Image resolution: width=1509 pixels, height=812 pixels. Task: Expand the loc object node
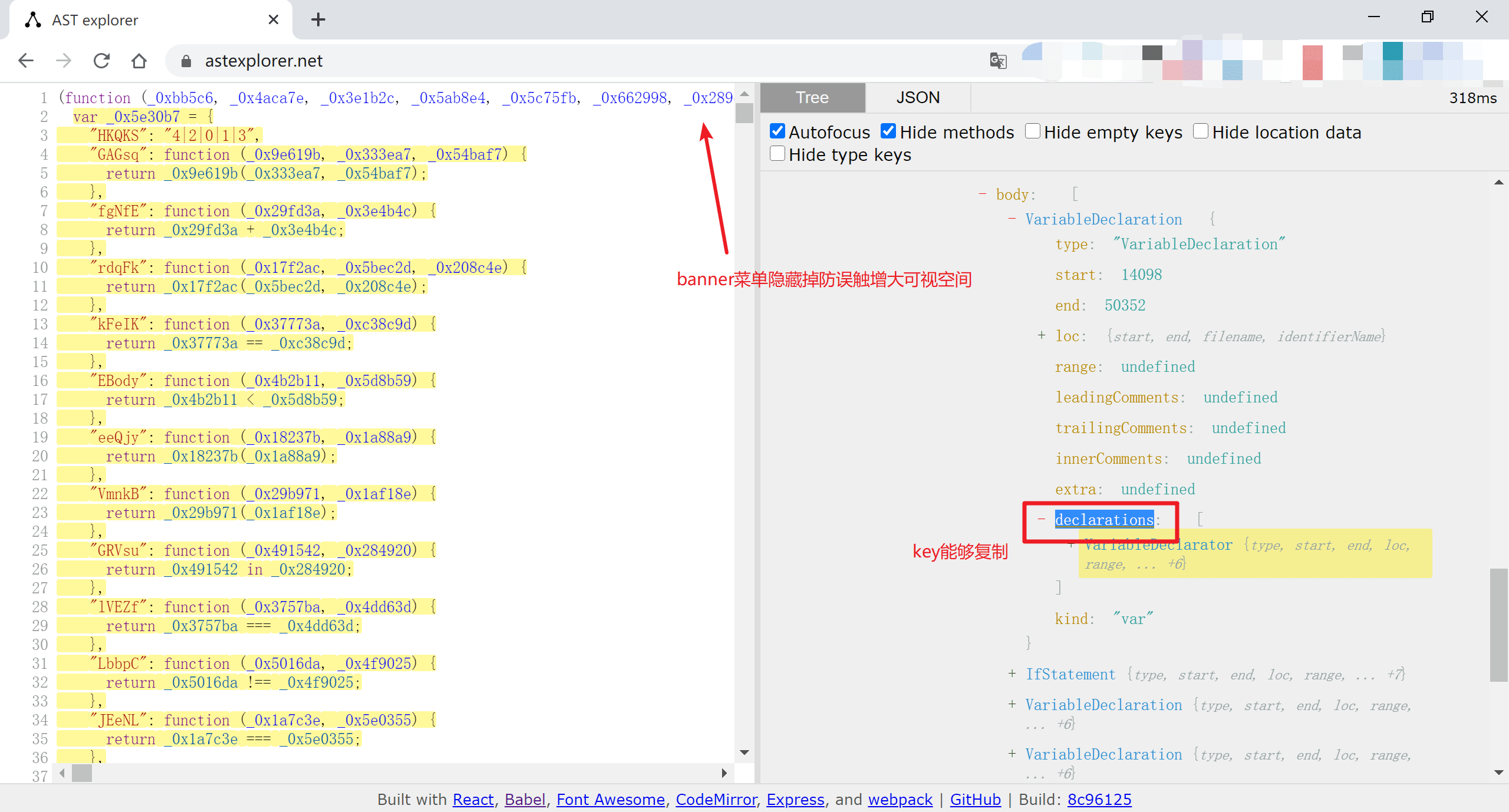pos(1042,335)
